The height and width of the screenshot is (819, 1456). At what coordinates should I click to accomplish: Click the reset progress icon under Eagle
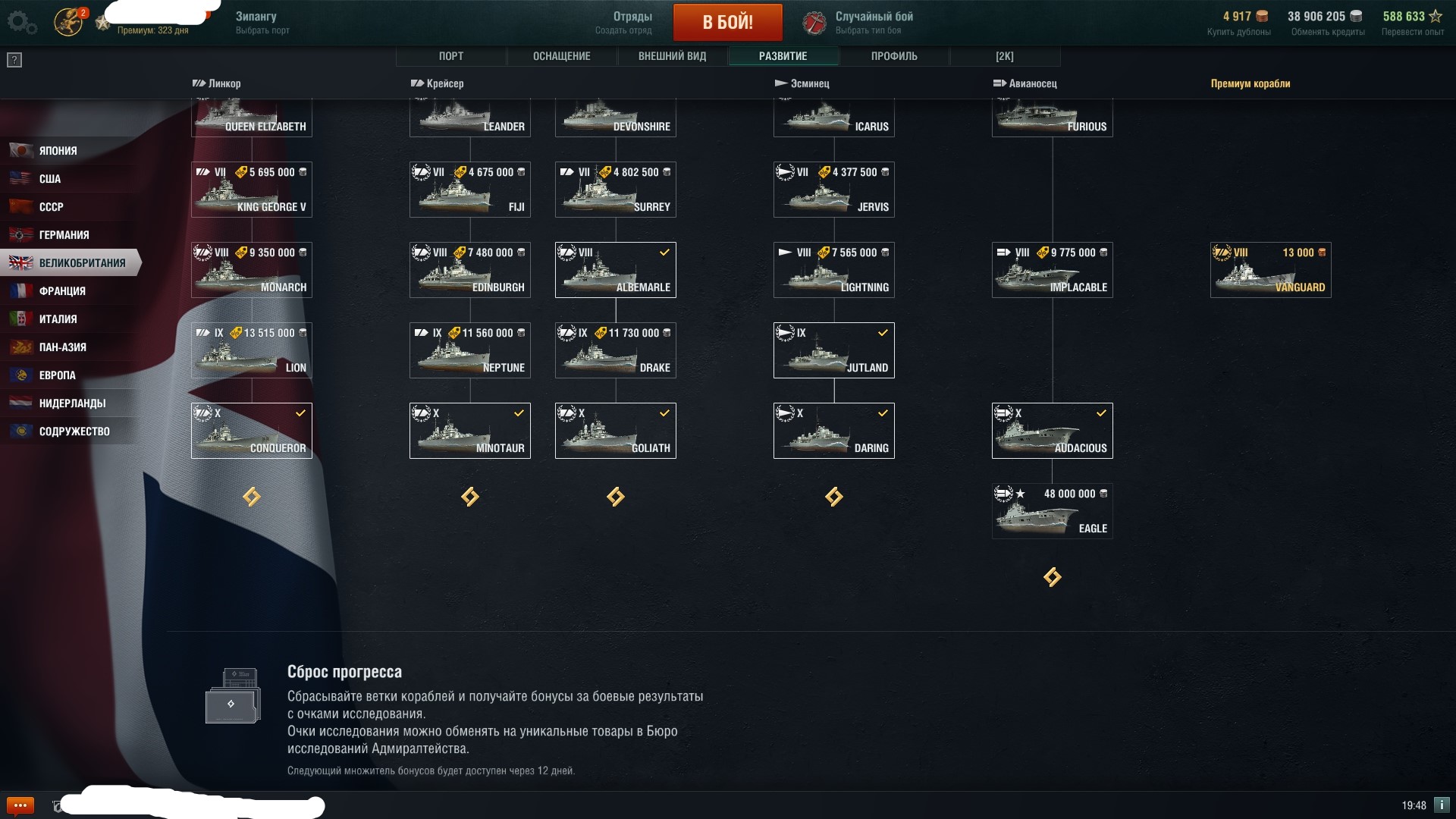tap(1053, 577)
